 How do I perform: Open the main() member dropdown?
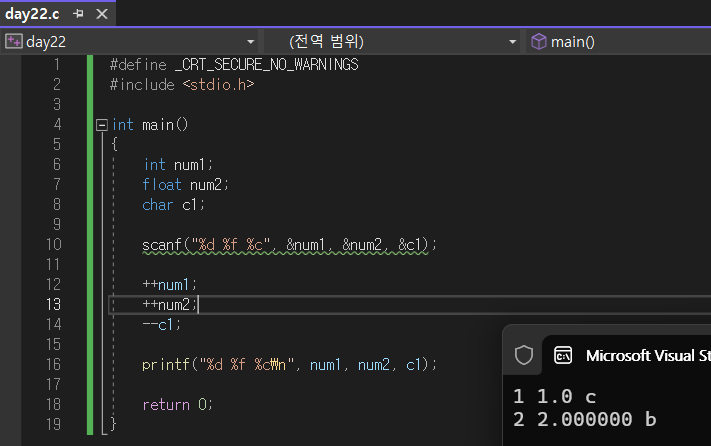click(x=618, y=42)
